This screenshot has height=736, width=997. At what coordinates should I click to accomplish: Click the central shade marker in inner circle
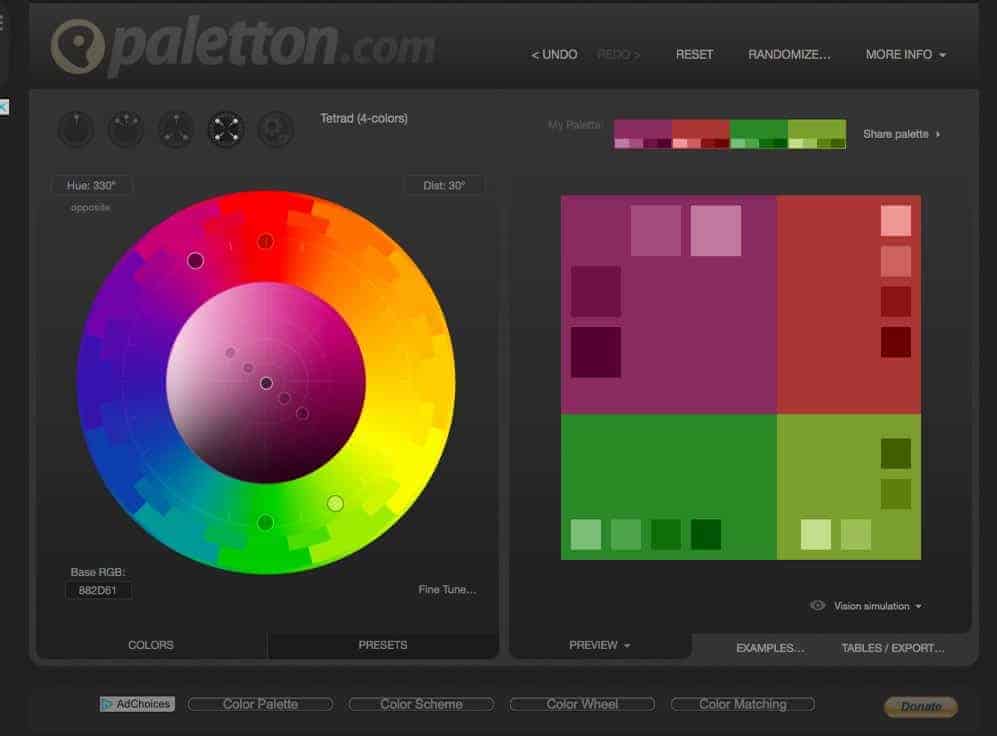[x=266, y=383]
